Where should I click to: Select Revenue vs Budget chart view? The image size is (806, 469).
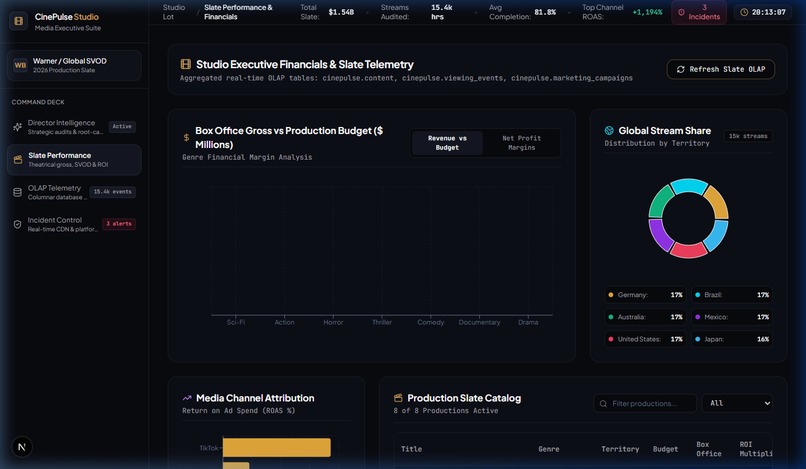tap(447, 143)
